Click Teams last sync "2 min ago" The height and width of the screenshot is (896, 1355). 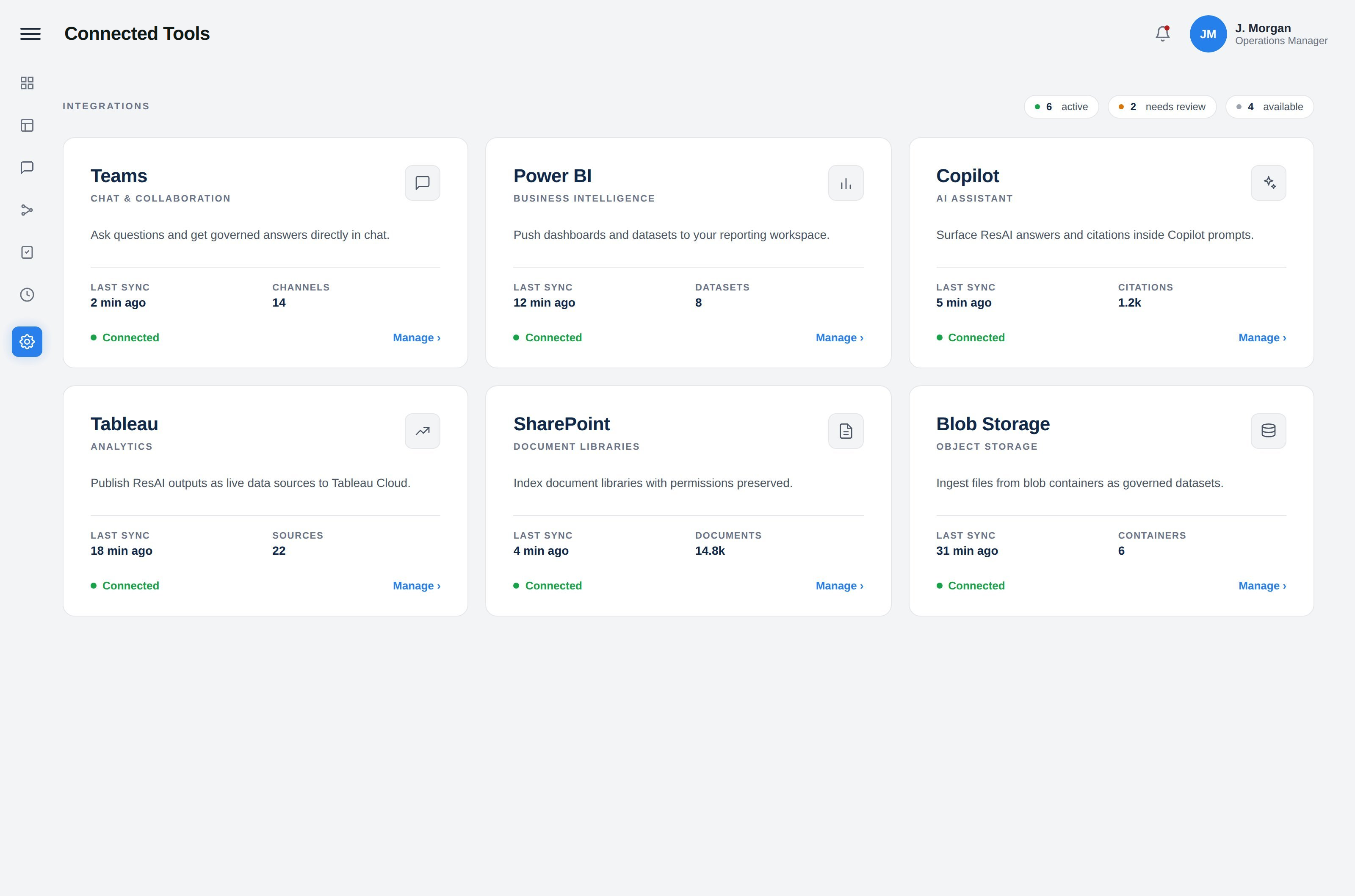(118, 303)
